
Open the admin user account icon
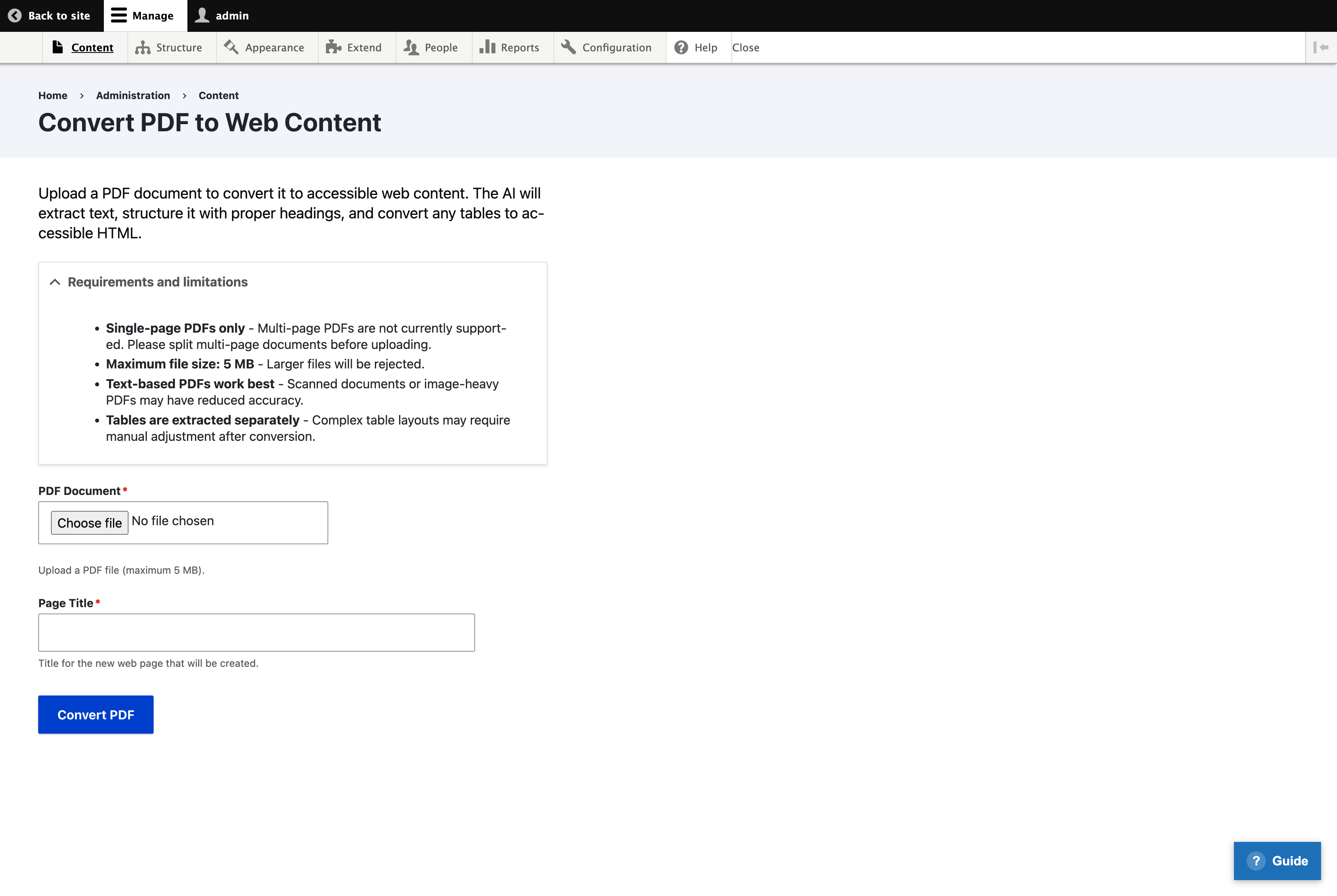(202, 16)
